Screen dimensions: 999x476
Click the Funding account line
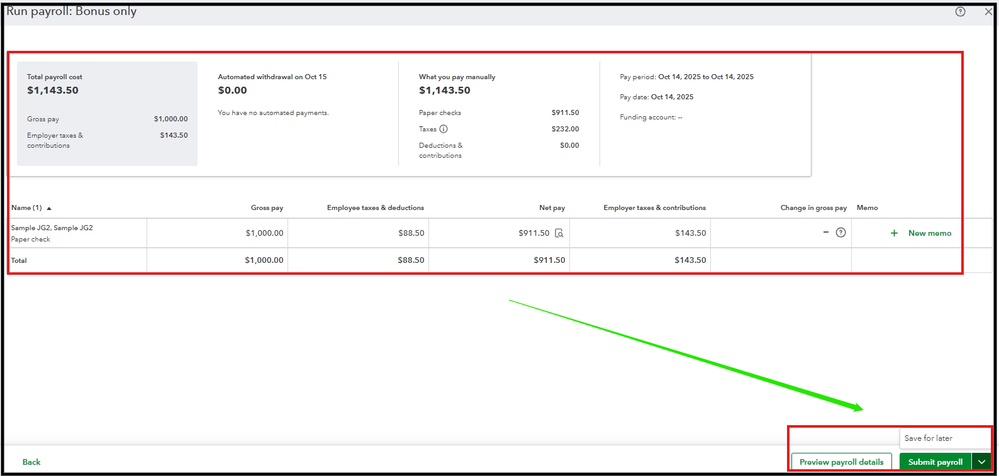click(650, 117)
